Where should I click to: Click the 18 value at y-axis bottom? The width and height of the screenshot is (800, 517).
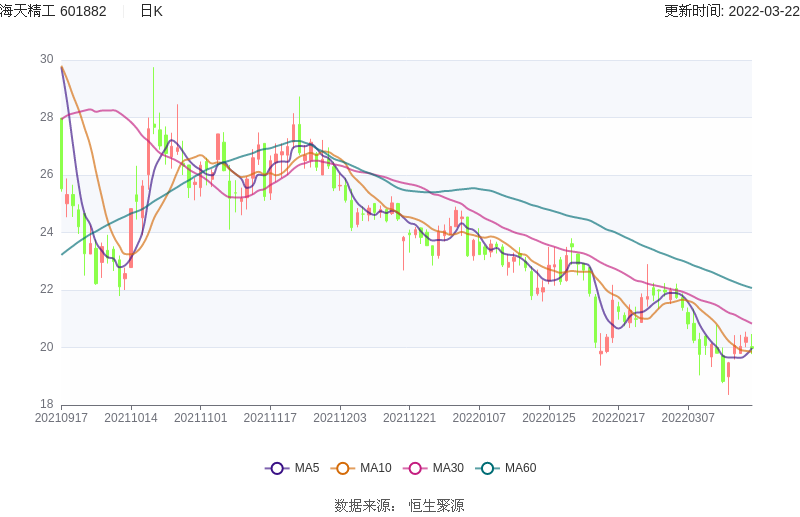click(47, 405)
